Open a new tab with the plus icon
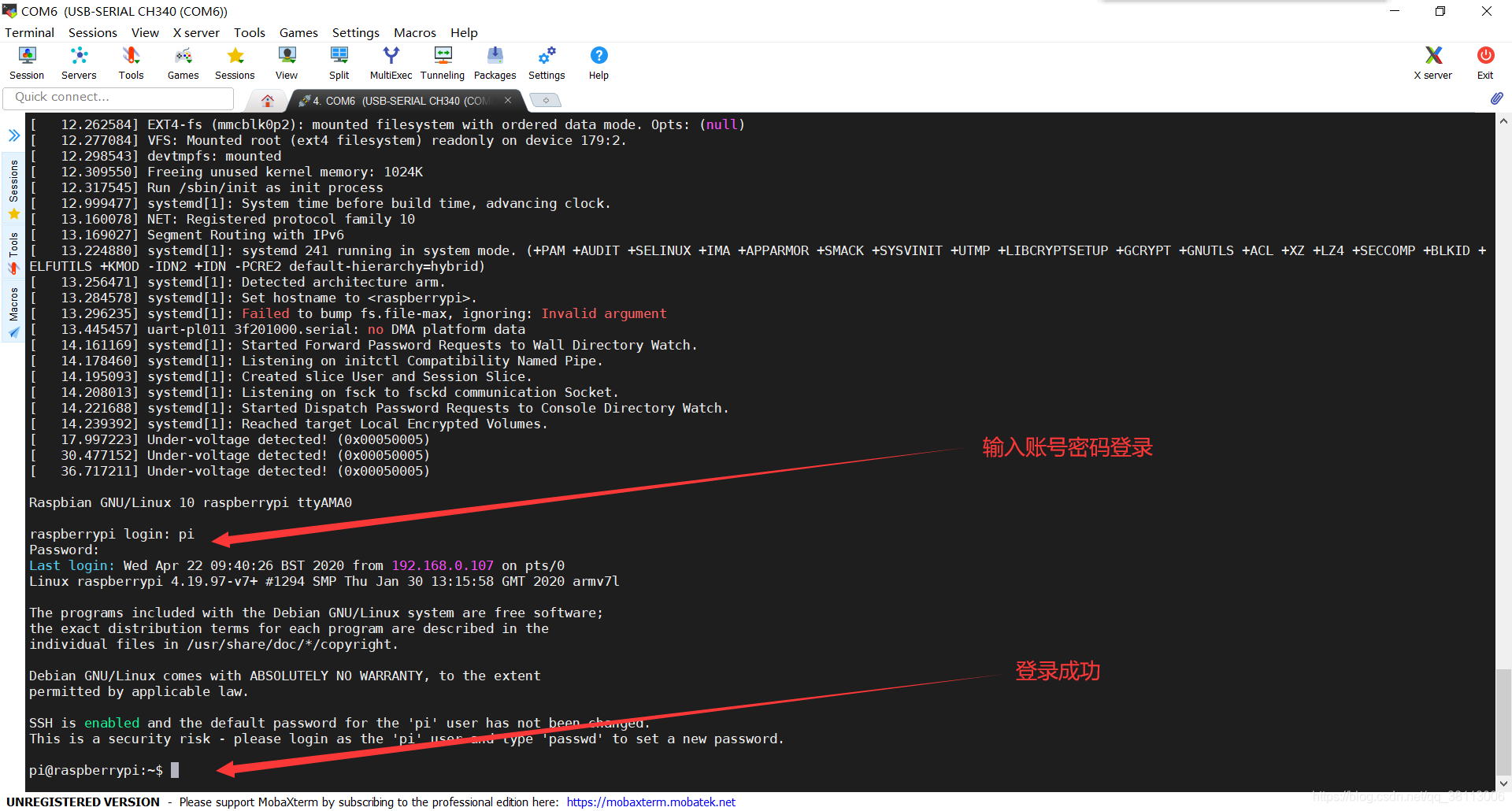The image size is (1512, 811). pos(545,100)
